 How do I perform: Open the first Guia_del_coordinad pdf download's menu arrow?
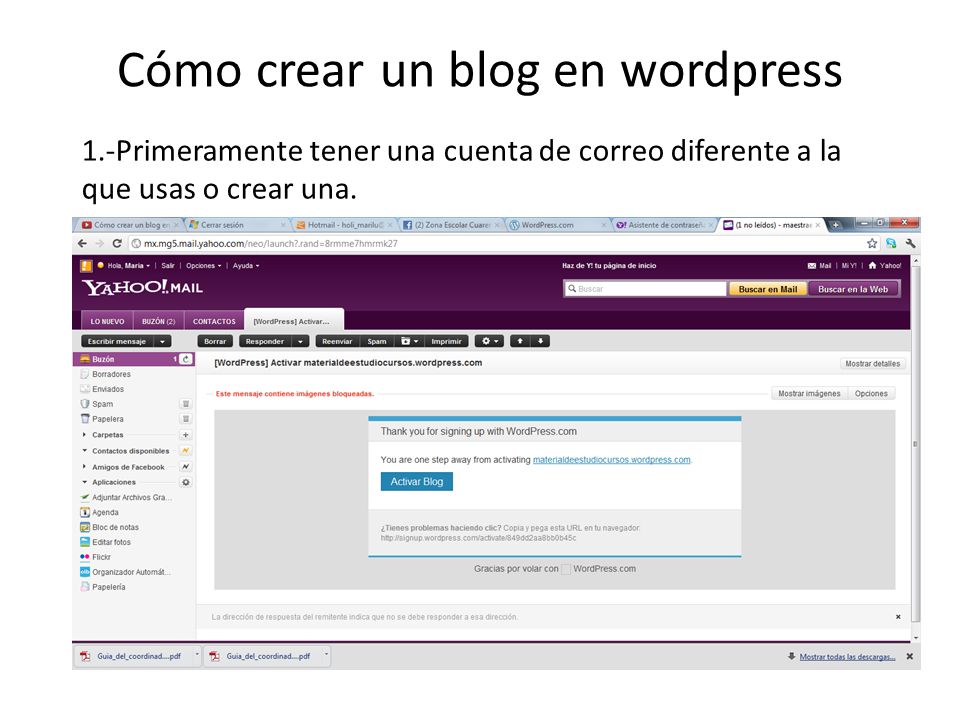click(197, 656)
